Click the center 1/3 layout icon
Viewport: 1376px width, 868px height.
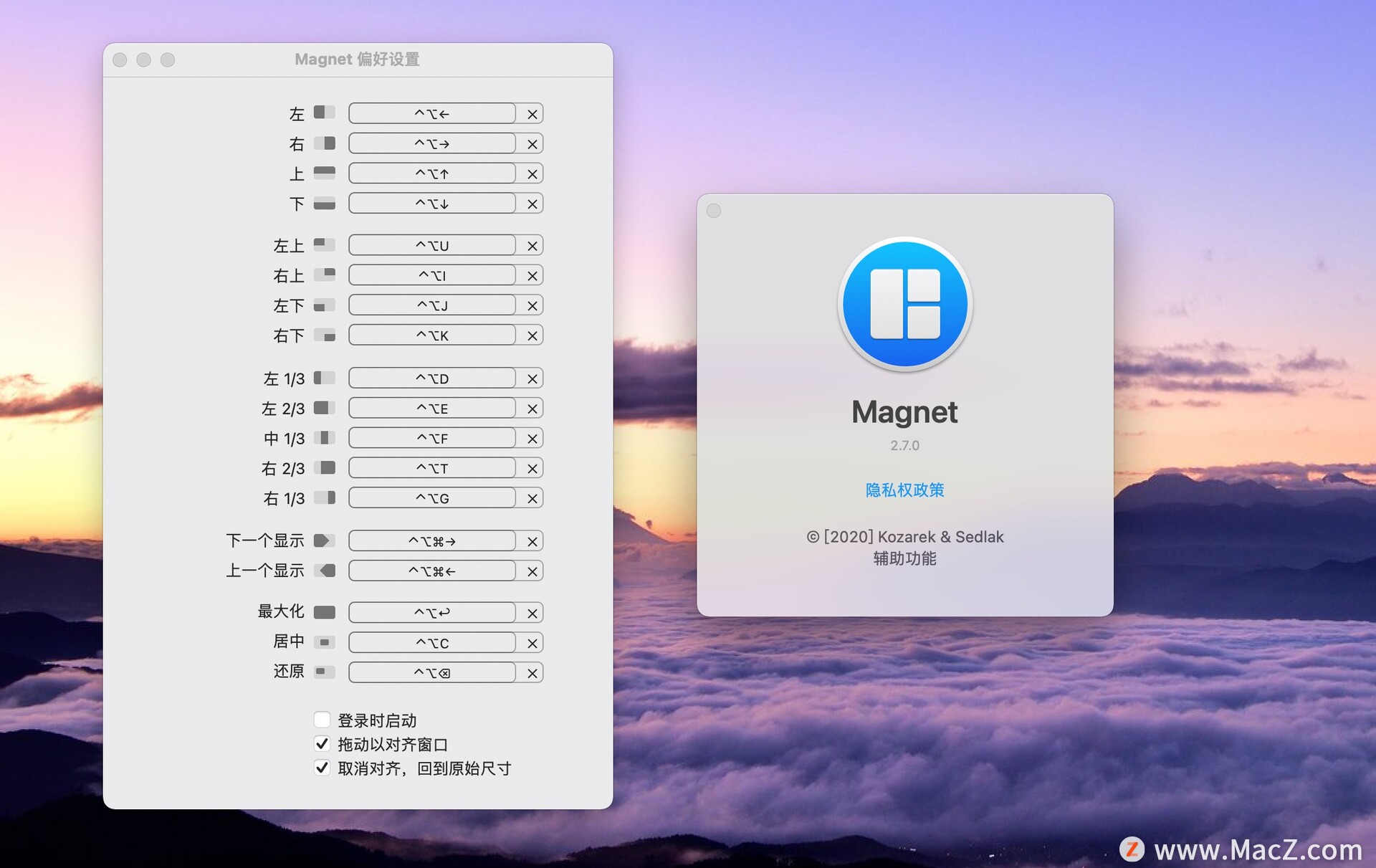(x=324, y=438)
